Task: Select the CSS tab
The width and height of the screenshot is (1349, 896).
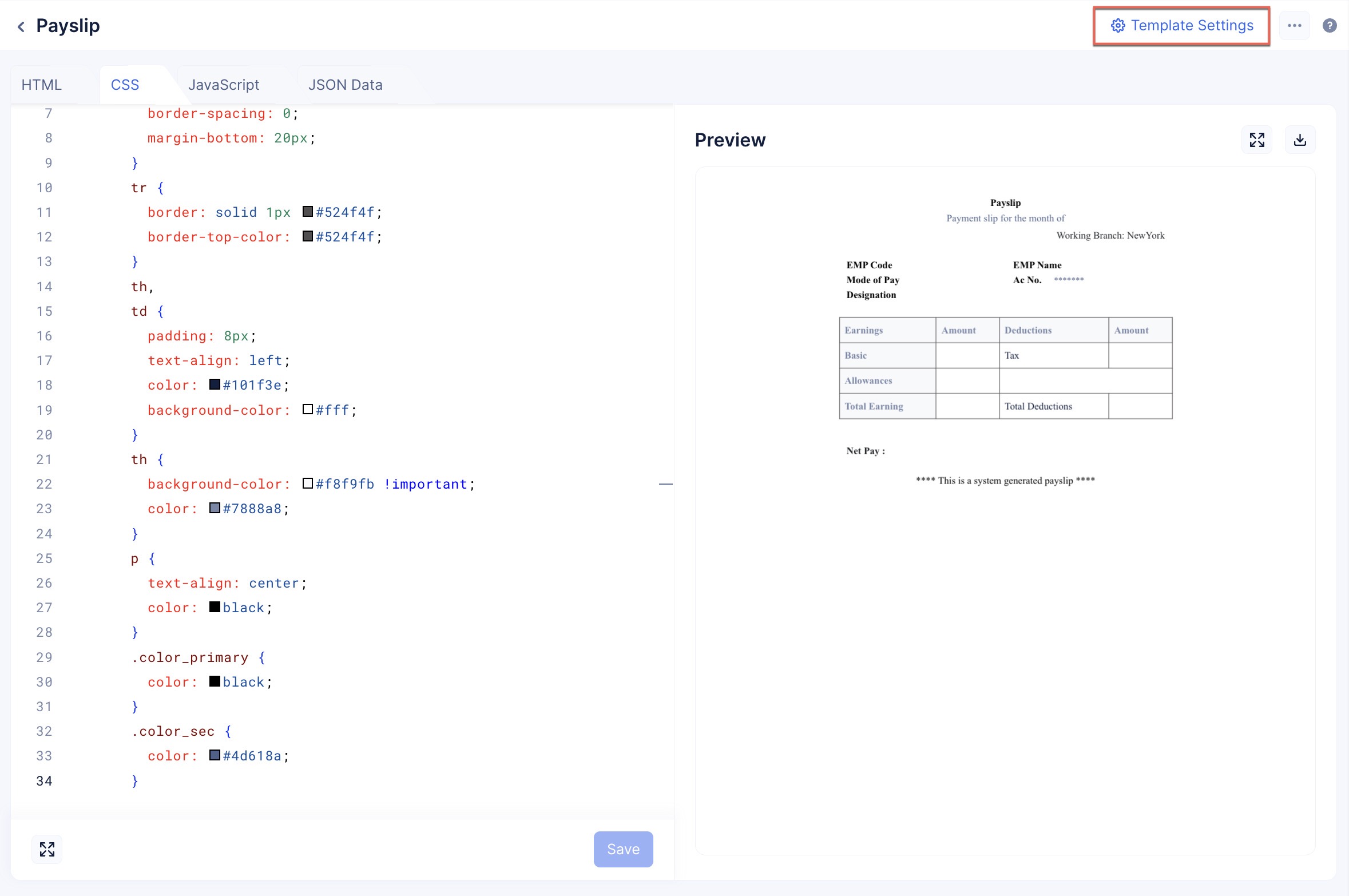Action: [x=123, y=83]
